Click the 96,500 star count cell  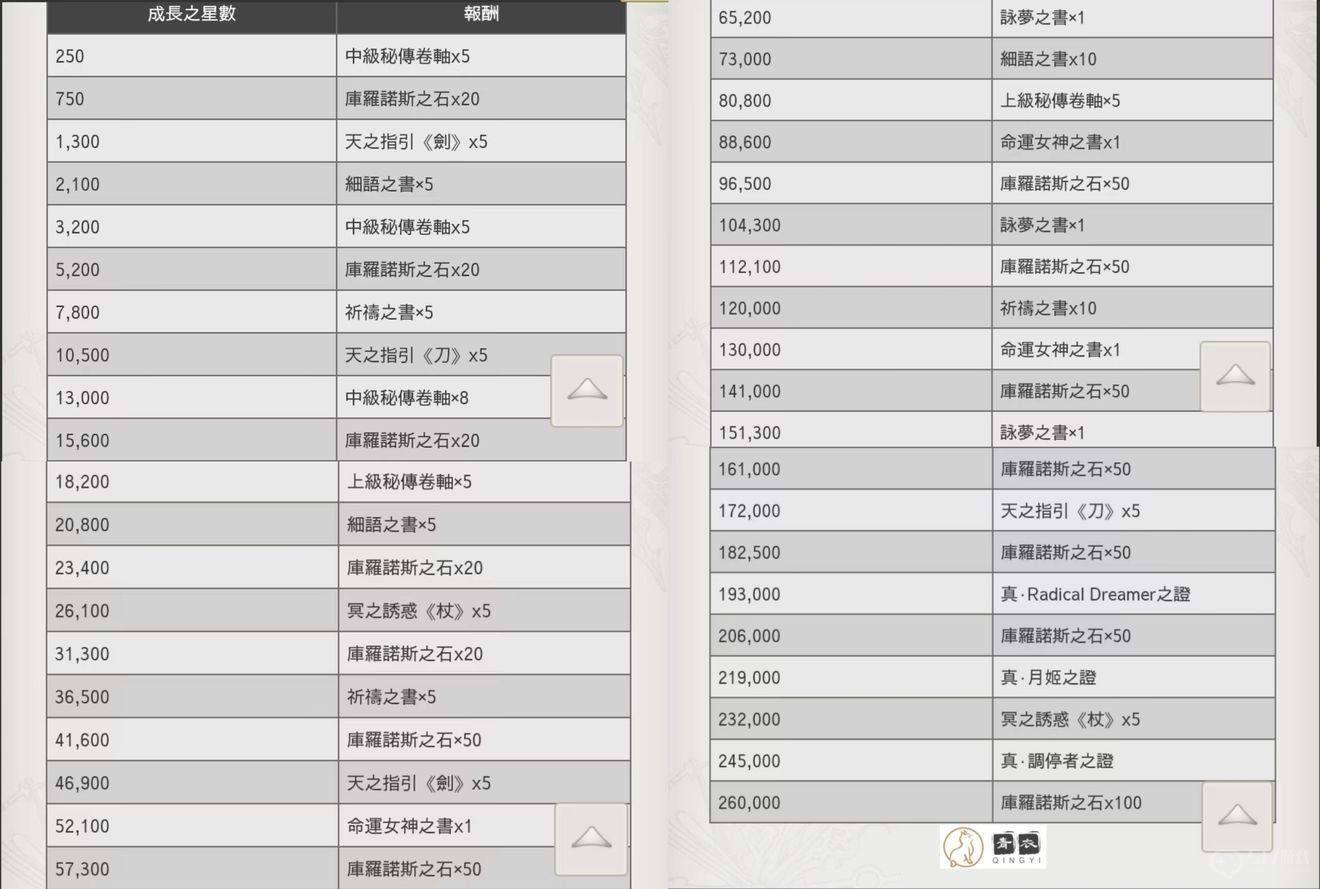click(x=851, y=184)
